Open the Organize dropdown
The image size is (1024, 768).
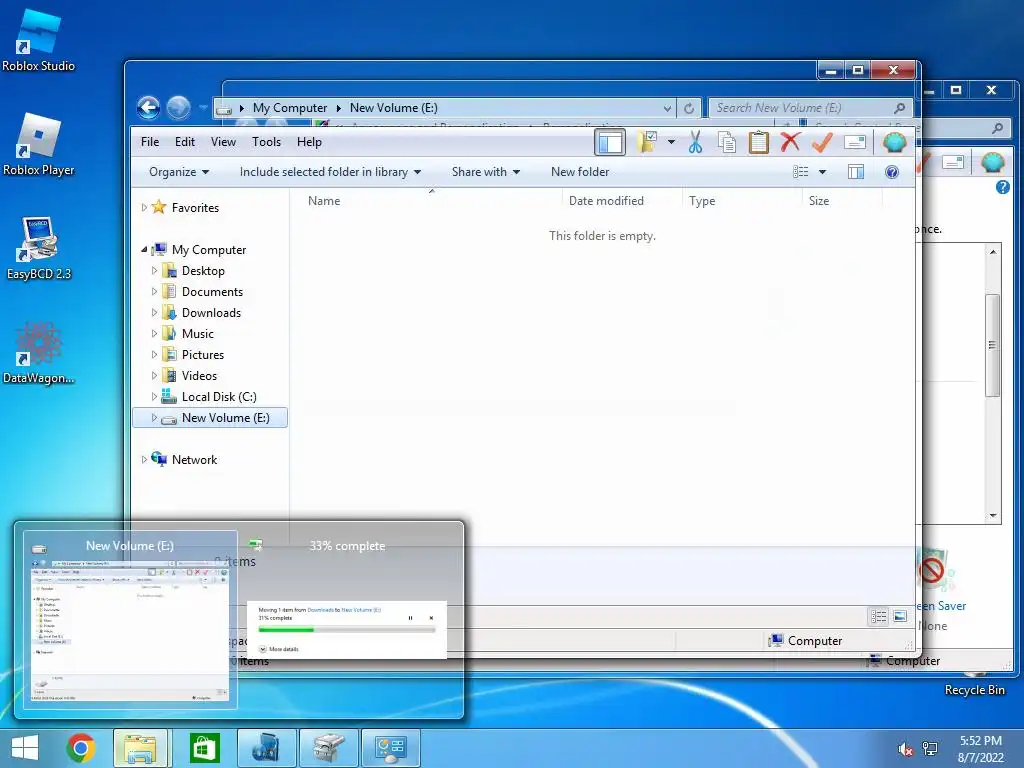pos(179,172)
